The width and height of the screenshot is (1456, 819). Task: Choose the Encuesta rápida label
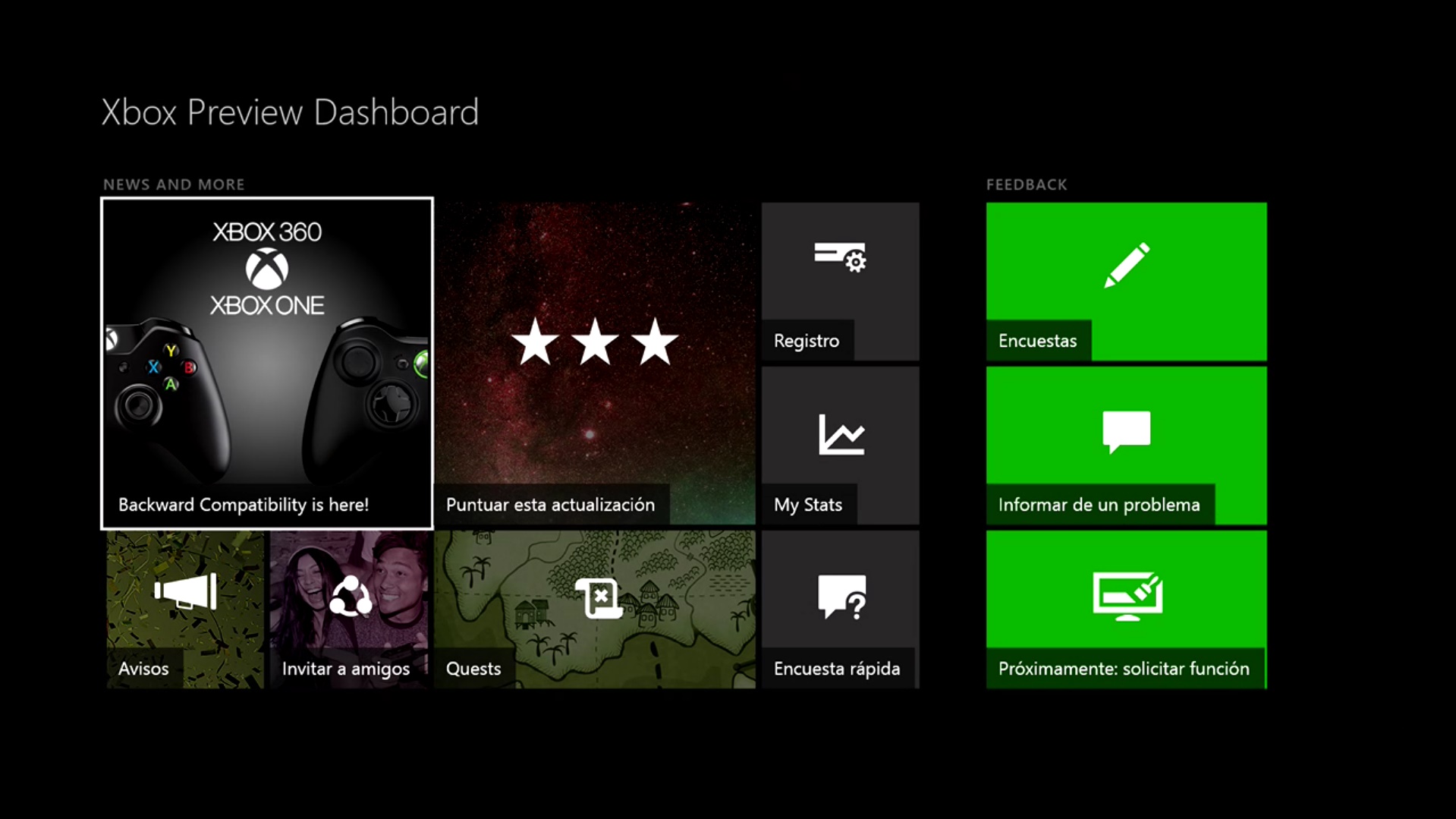pos(837,669)
